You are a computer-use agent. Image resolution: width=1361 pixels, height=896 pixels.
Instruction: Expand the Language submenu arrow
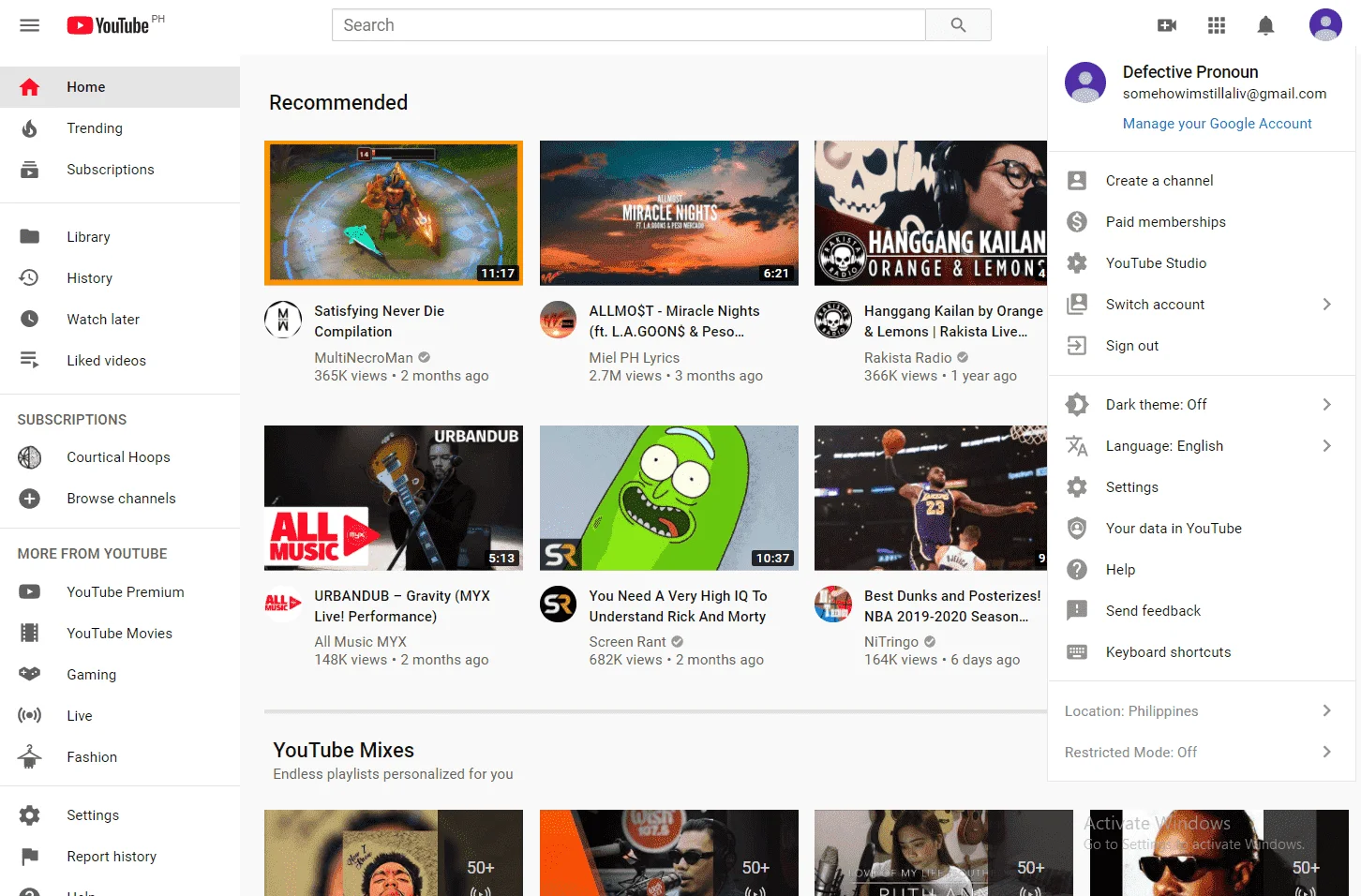pyautogui.click(x=1326, y=446)
